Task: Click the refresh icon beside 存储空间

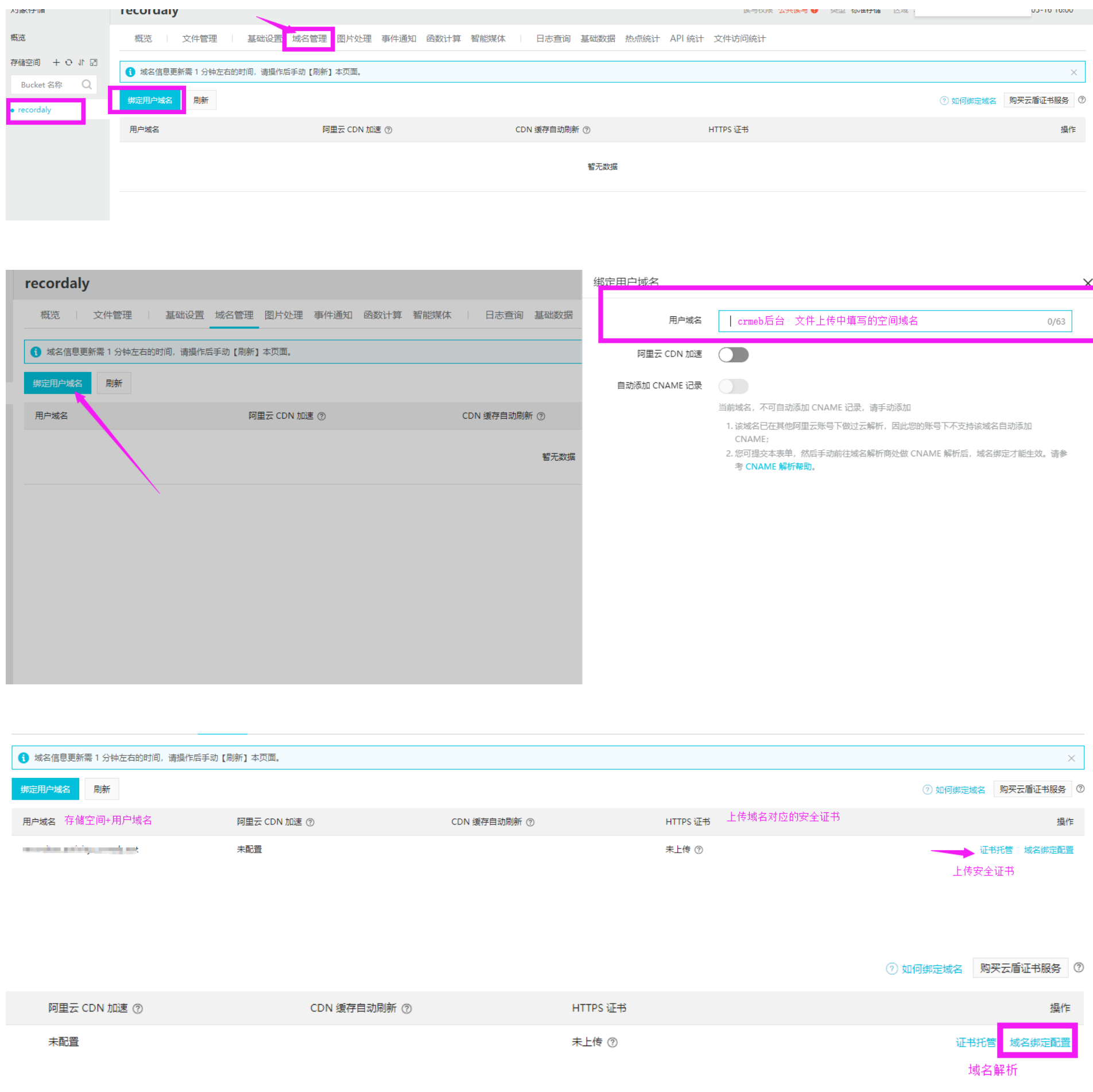Action: pyautogui.click(x=69, y=63)
